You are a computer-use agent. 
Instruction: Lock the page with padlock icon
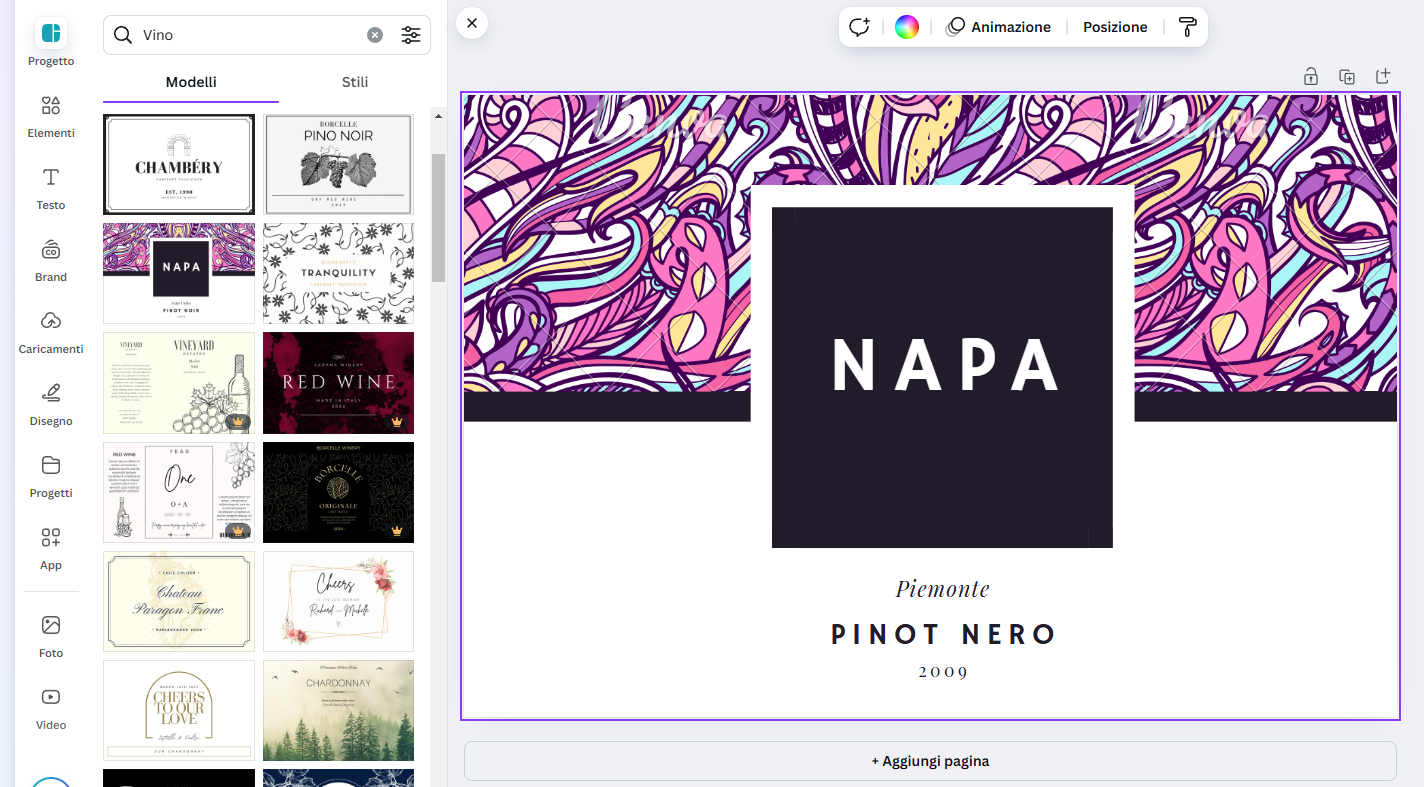pos(1310,76)
